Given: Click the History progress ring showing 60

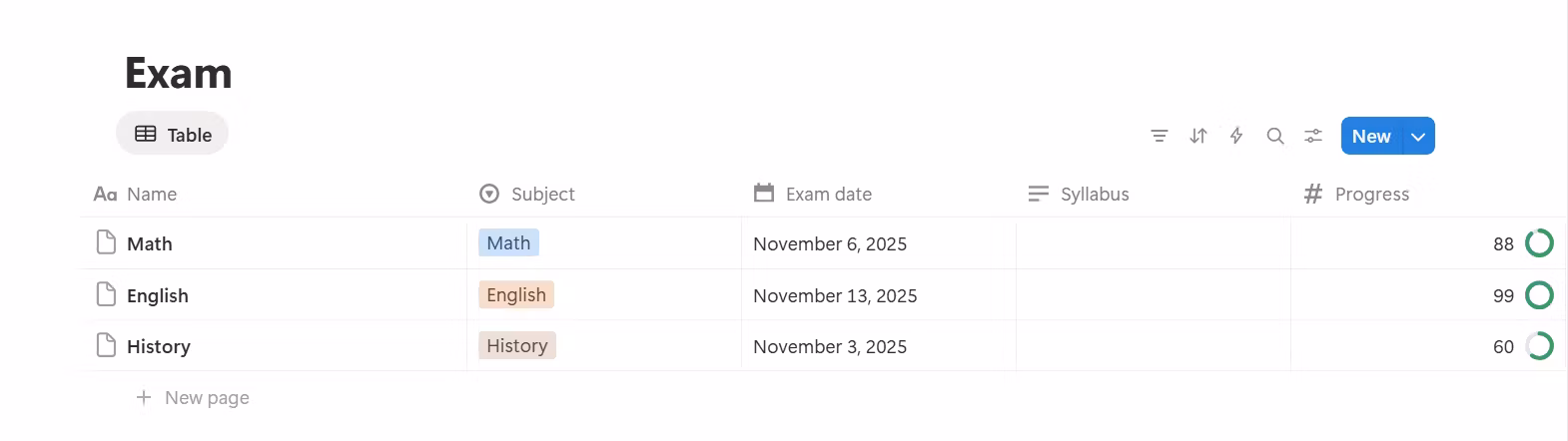Looking at the screenshot, I should click(1539, 346).
